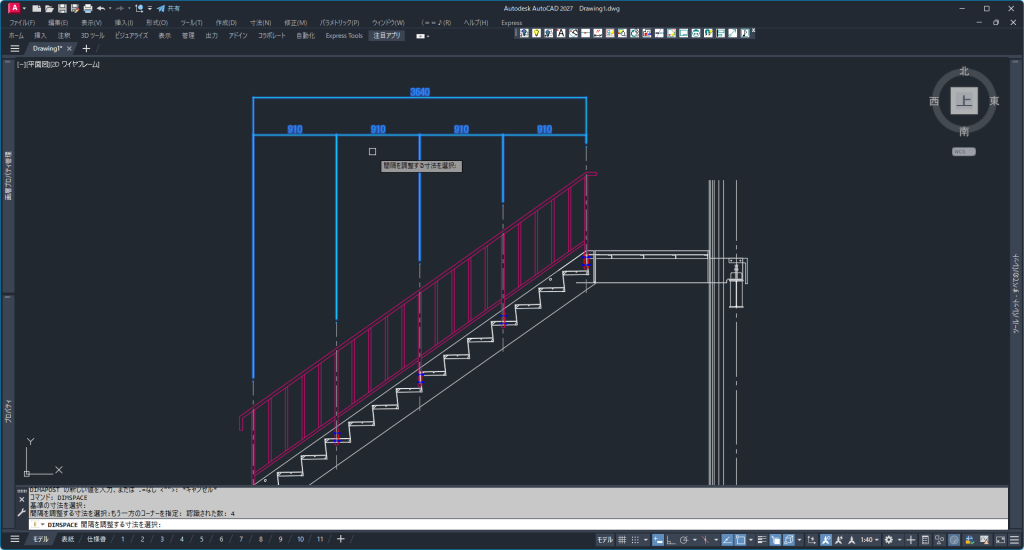
Task: Click the new drawing tab plus button
Action: click(x=86, y=48)
